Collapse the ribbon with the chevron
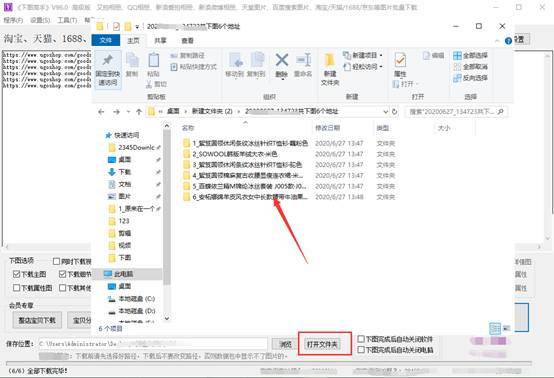 point(497,41)
